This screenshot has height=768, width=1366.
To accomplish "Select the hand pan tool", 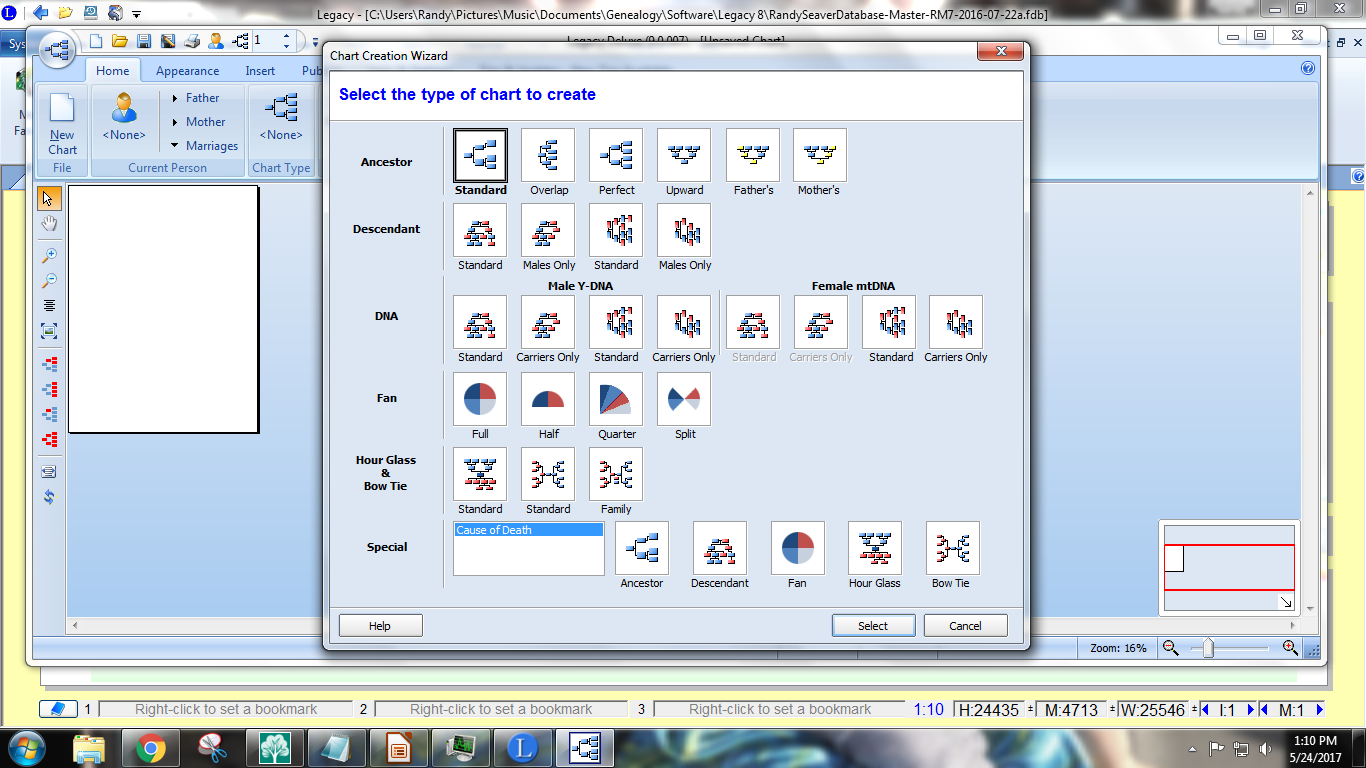I will pyautogui.click(x=49, y=223).
